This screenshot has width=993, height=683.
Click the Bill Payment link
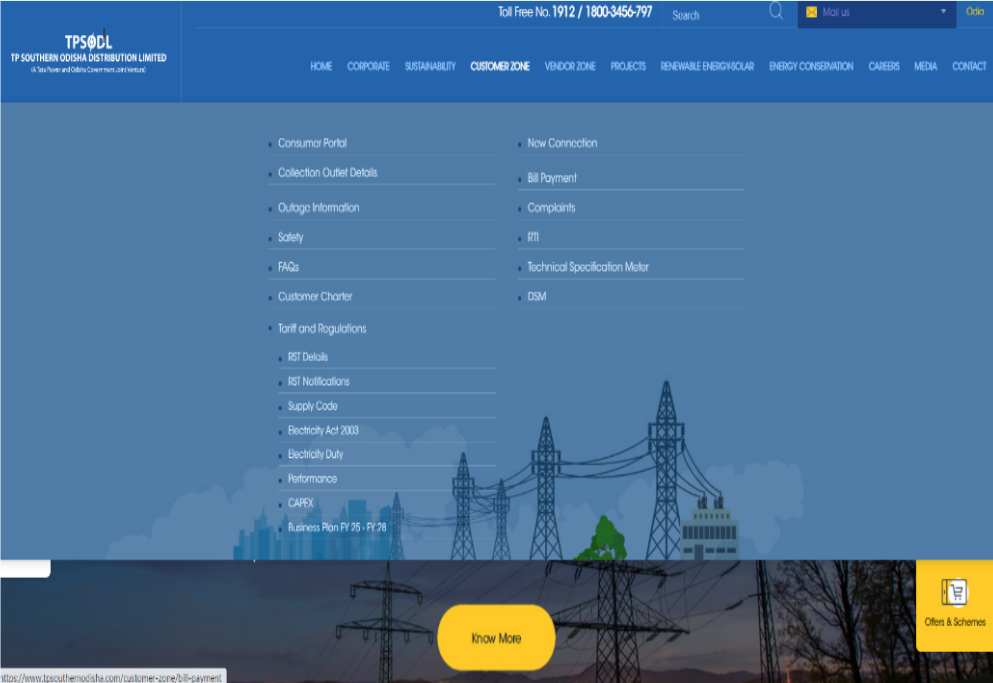[552, 178]
